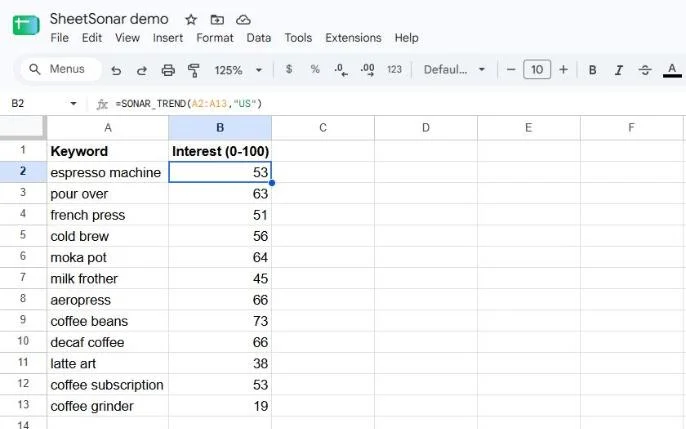
Task: Select the pour over cell
Action: coord(108,193)
